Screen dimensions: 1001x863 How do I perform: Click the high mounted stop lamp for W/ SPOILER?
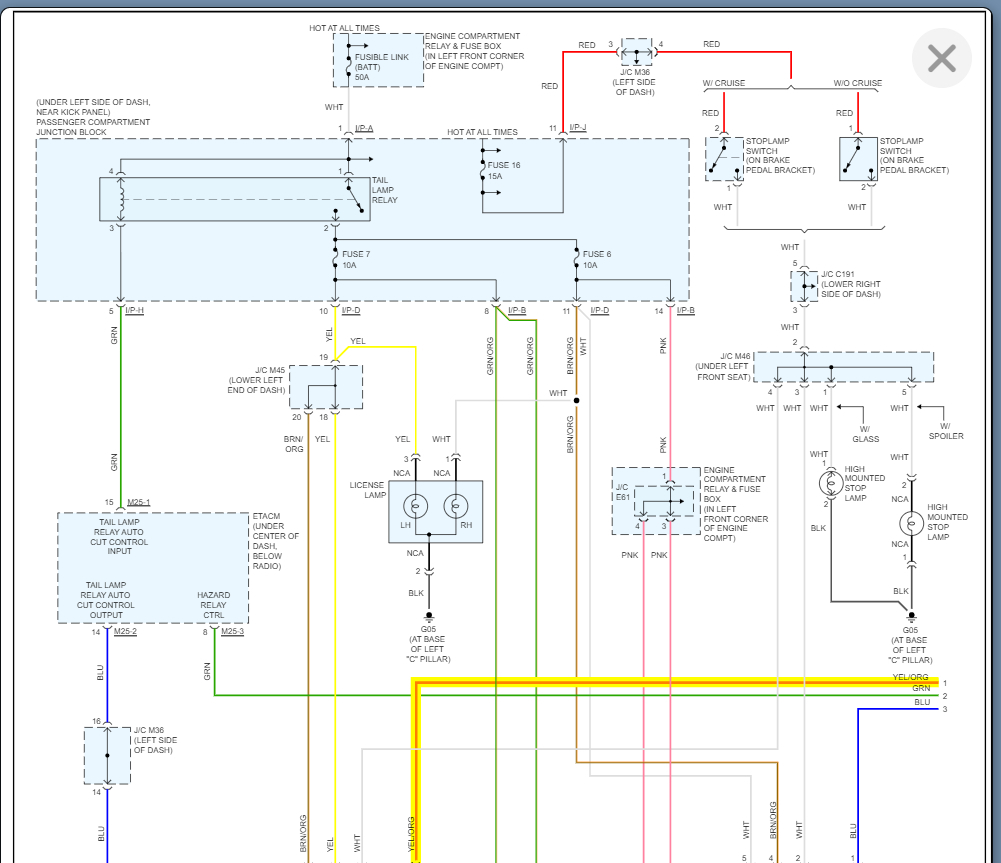point(911,523)
